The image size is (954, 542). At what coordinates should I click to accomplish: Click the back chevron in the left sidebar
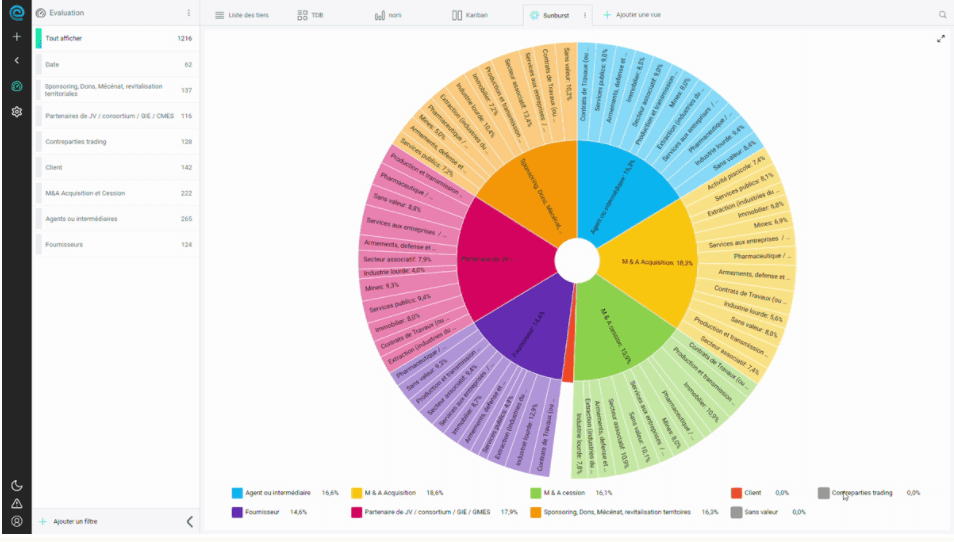coord(16,61)
